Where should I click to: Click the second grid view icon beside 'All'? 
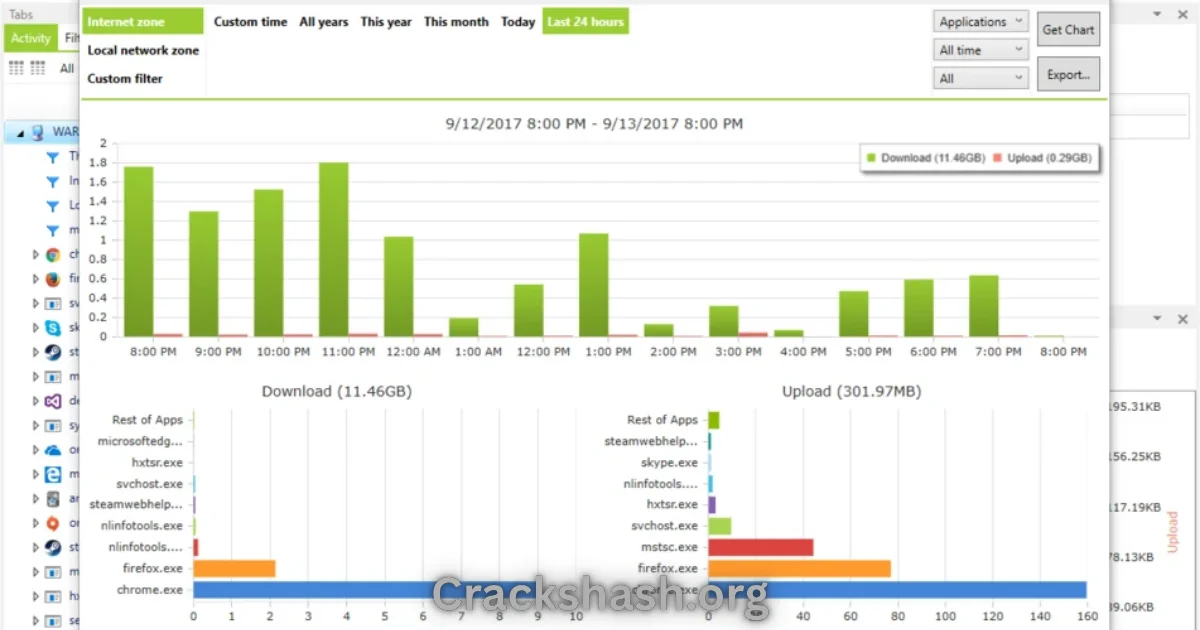click(38, 68)
